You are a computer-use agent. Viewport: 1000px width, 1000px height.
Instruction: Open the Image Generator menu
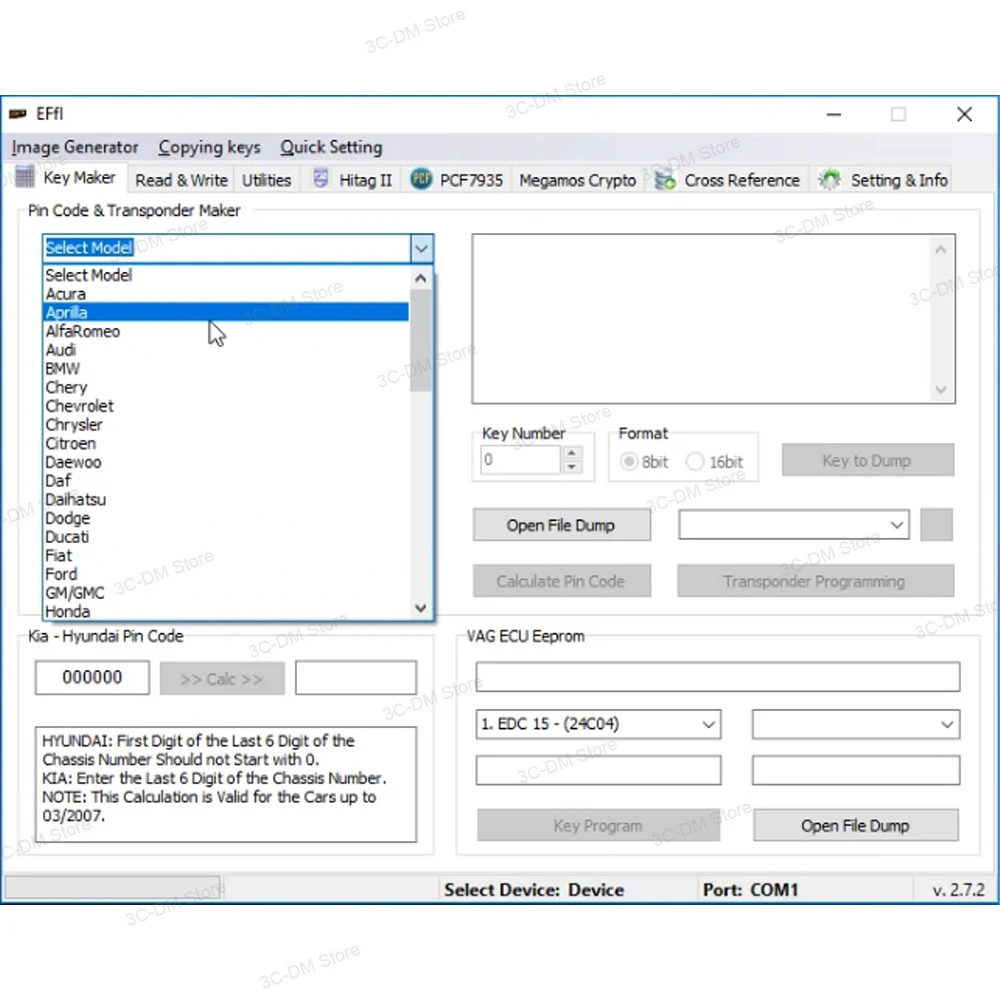[x=75, y=147]
